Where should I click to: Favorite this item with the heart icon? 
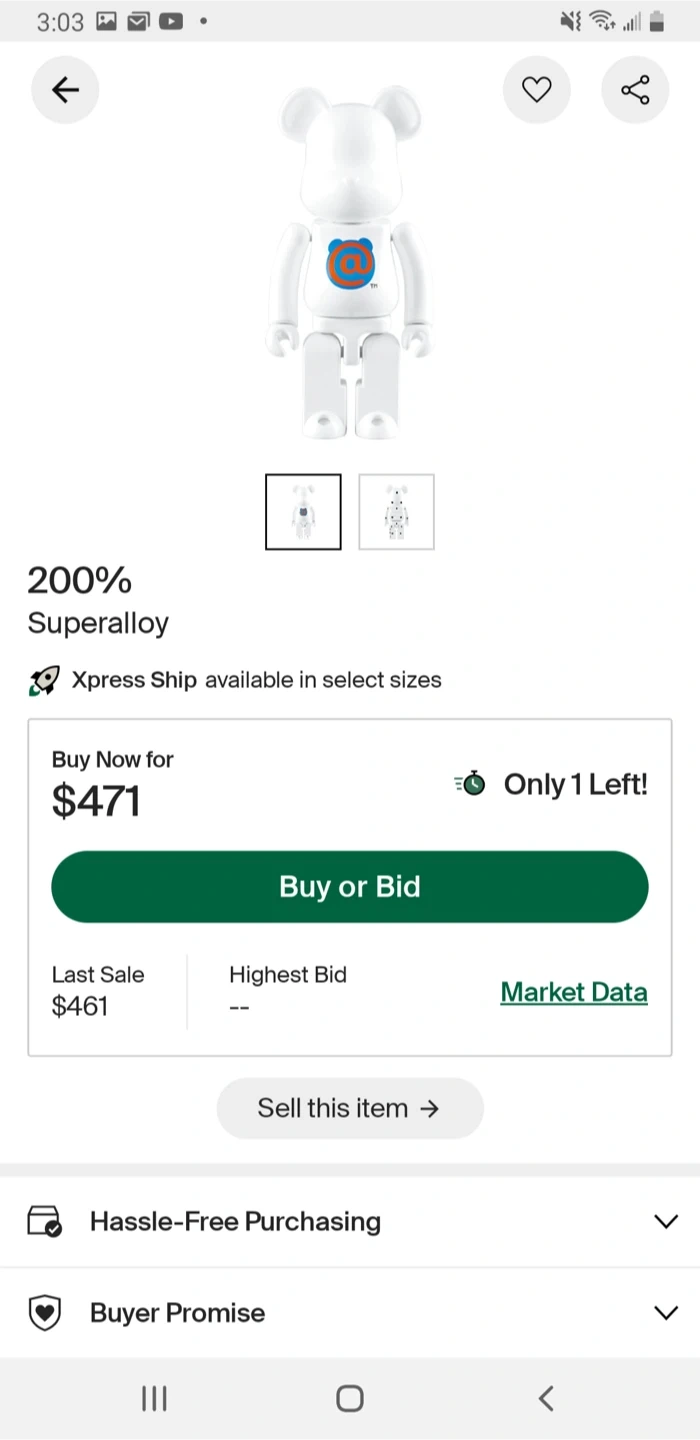[x=537, y=90]
